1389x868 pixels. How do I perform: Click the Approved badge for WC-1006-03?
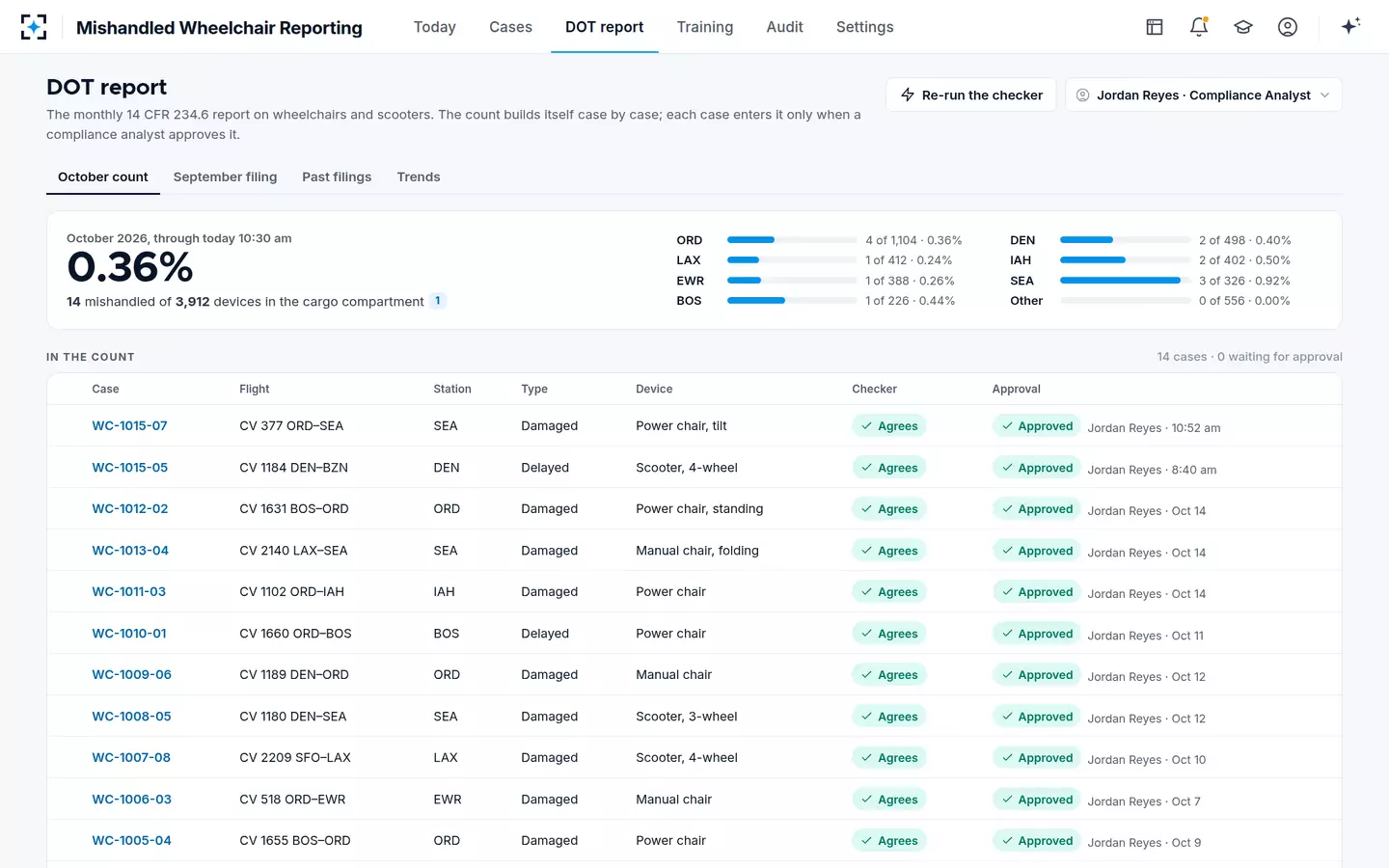(x=1037, y=800)
